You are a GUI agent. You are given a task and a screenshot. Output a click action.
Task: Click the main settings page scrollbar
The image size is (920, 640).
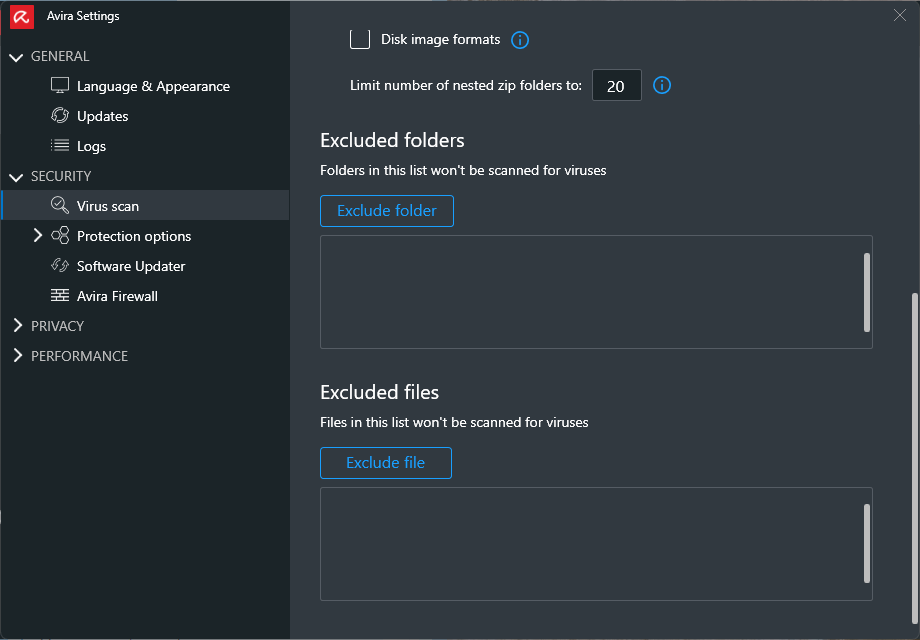pyautogui.click(x=915, y=458)
